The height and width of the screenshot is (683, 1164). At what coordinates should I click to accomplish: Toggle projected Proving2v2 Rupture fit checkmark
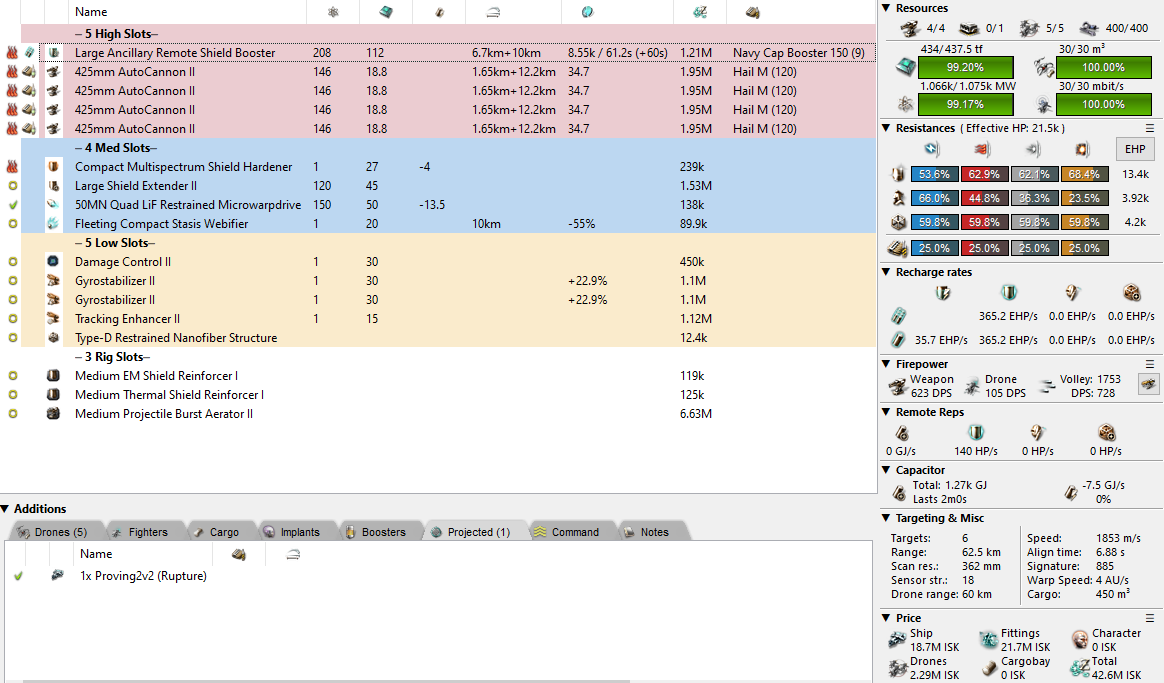[x=18, y=576]
